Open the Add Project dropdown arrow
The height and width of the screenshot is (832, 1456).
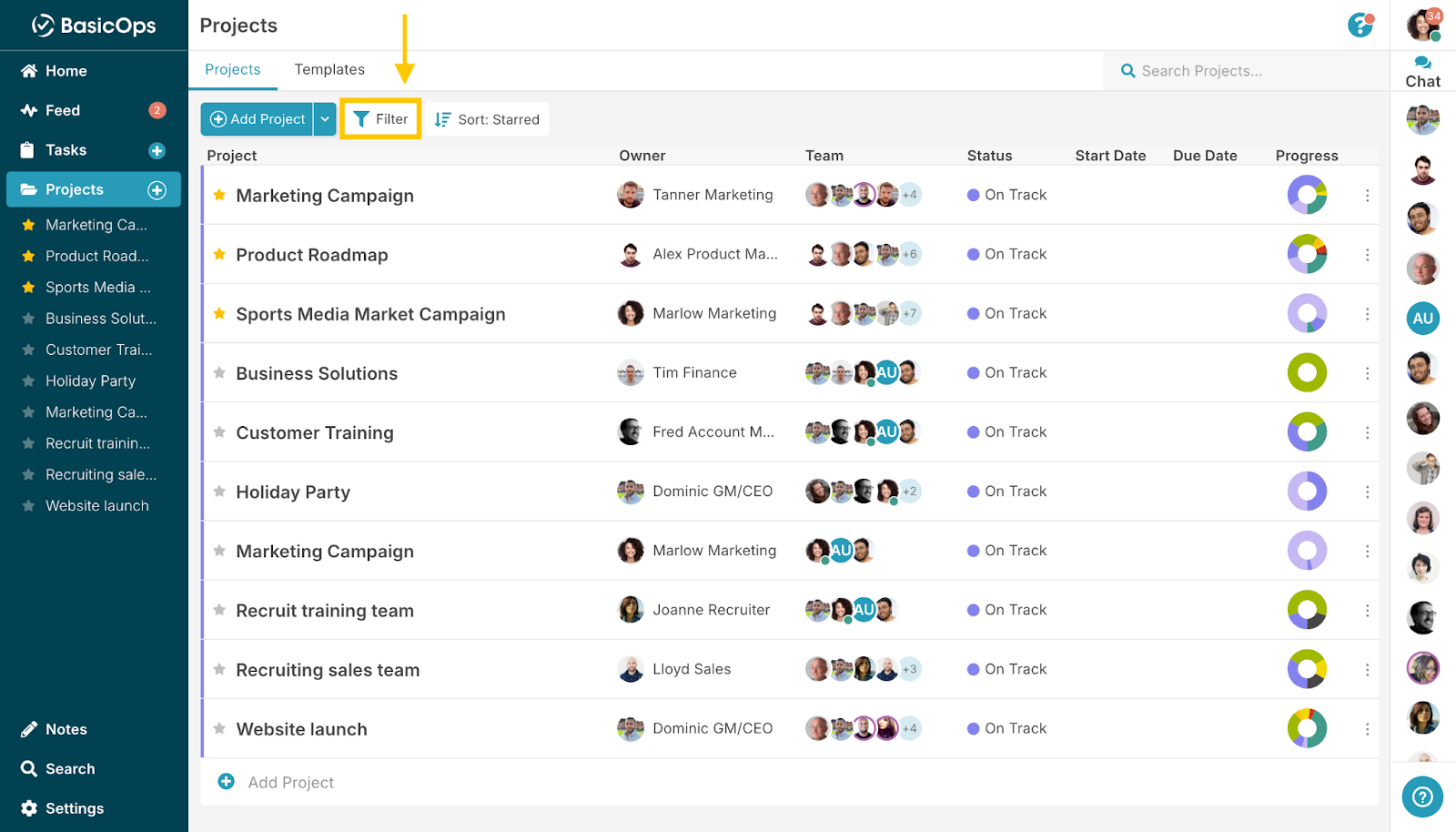click(x=325, y=118)
